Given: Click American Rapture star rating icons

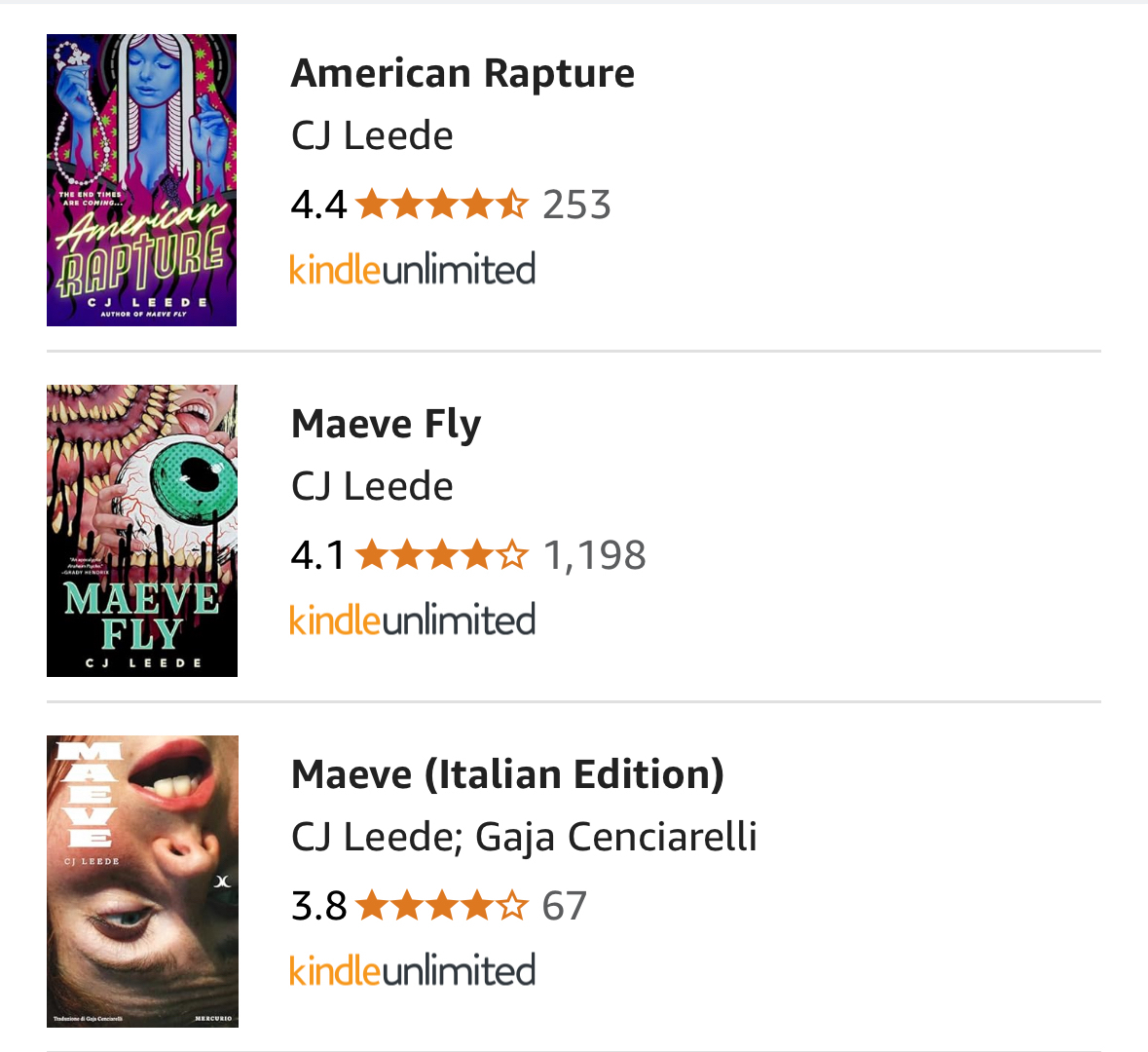Looking at the screenshot, I should coord(442,205).
